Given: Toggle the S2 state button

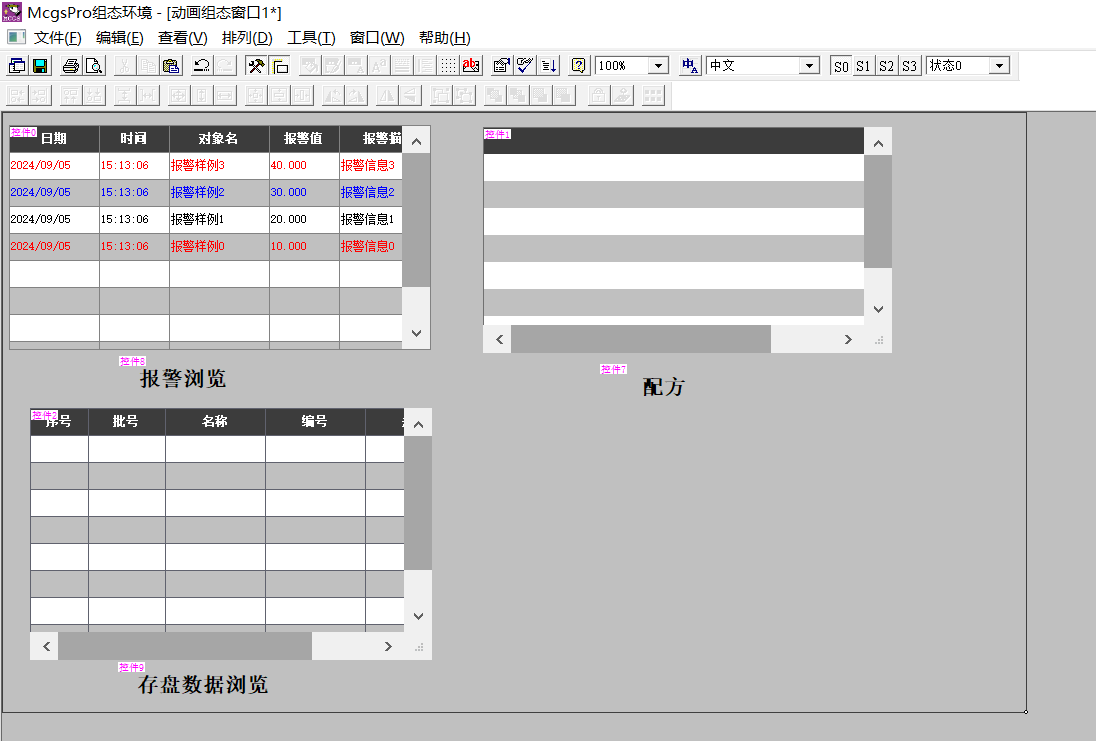Looking at the screenshot, I should tap(886, 66).
